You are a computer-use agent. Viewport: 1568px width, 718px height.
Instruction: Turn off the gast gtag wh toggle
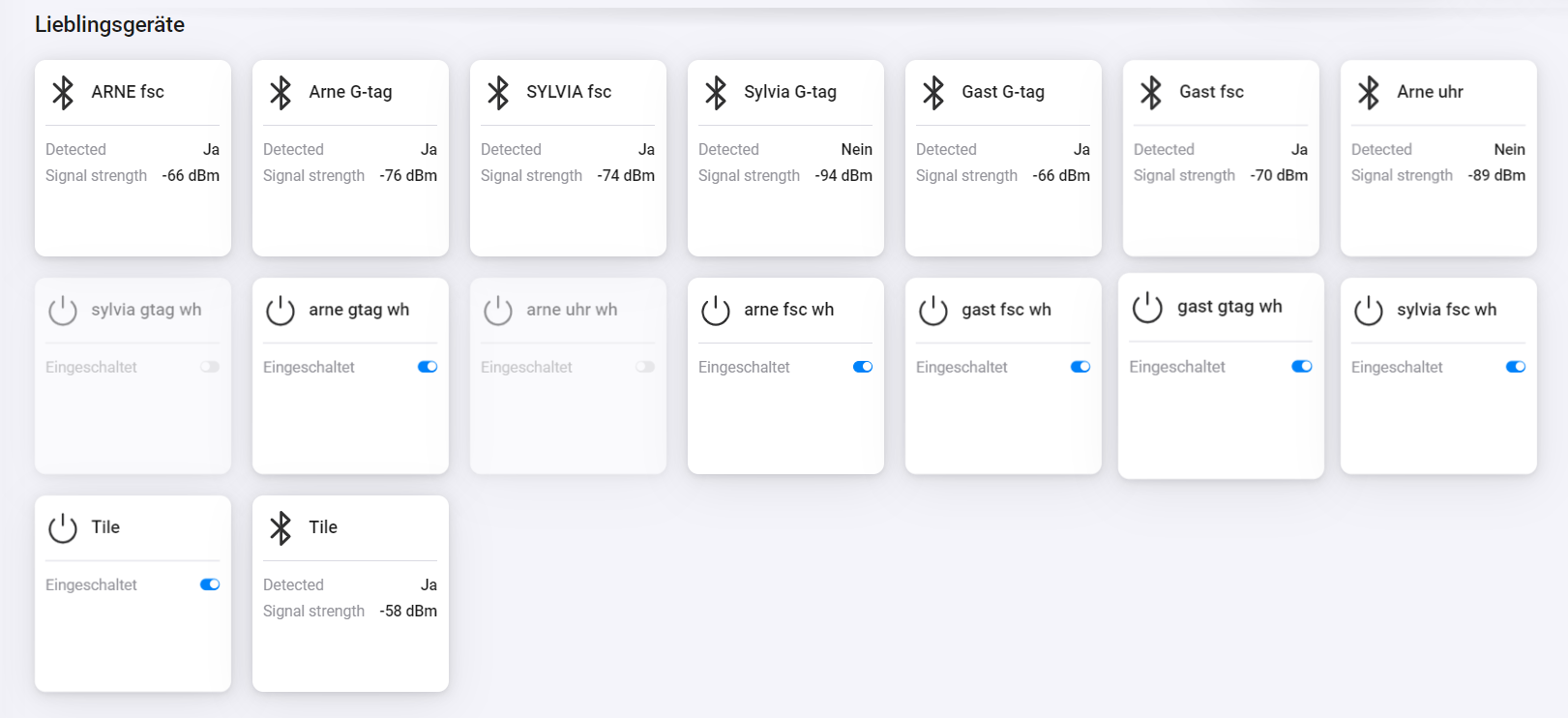[1302, 367]
